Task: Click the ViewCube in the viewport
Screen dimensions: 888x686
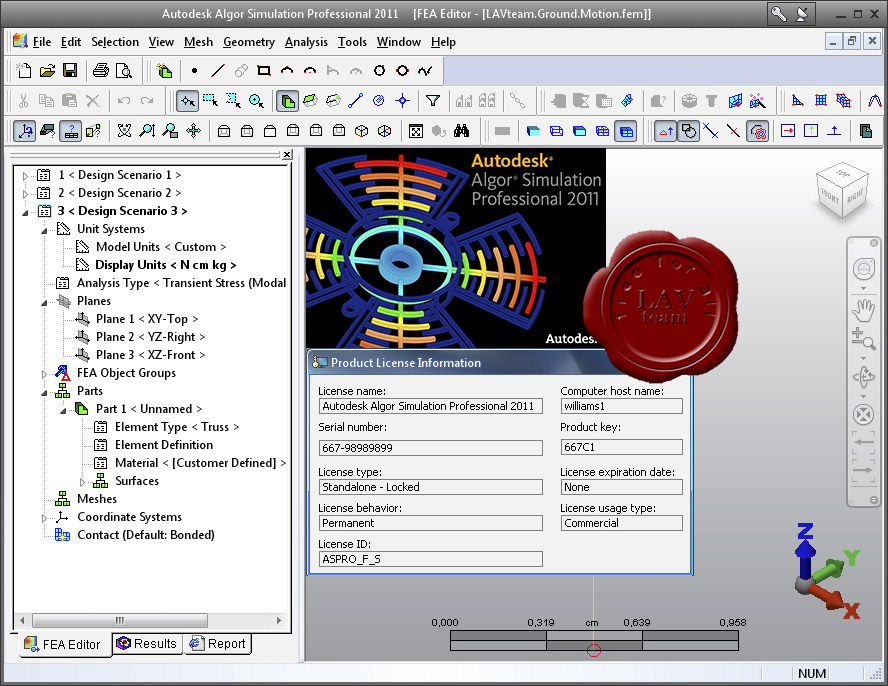Action: coord(843,190)
